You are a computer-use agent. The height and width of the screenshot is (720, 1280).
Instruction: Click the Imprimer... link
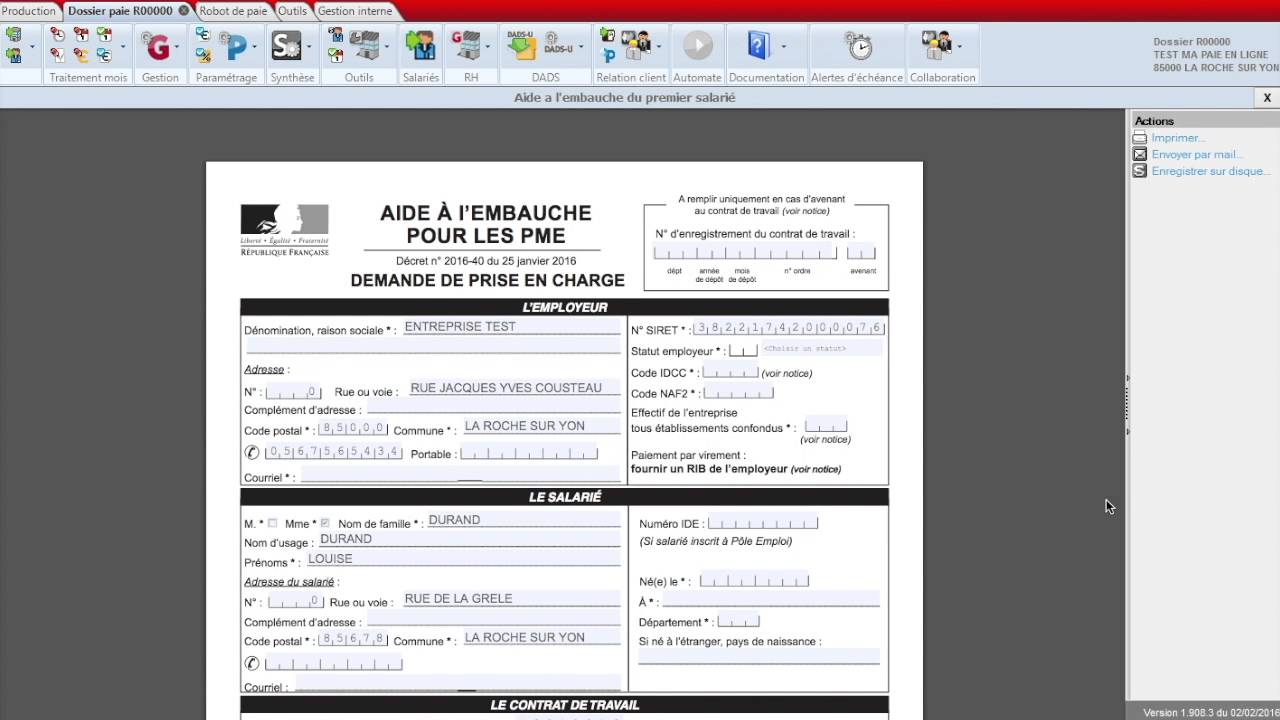coord(1178,138)
